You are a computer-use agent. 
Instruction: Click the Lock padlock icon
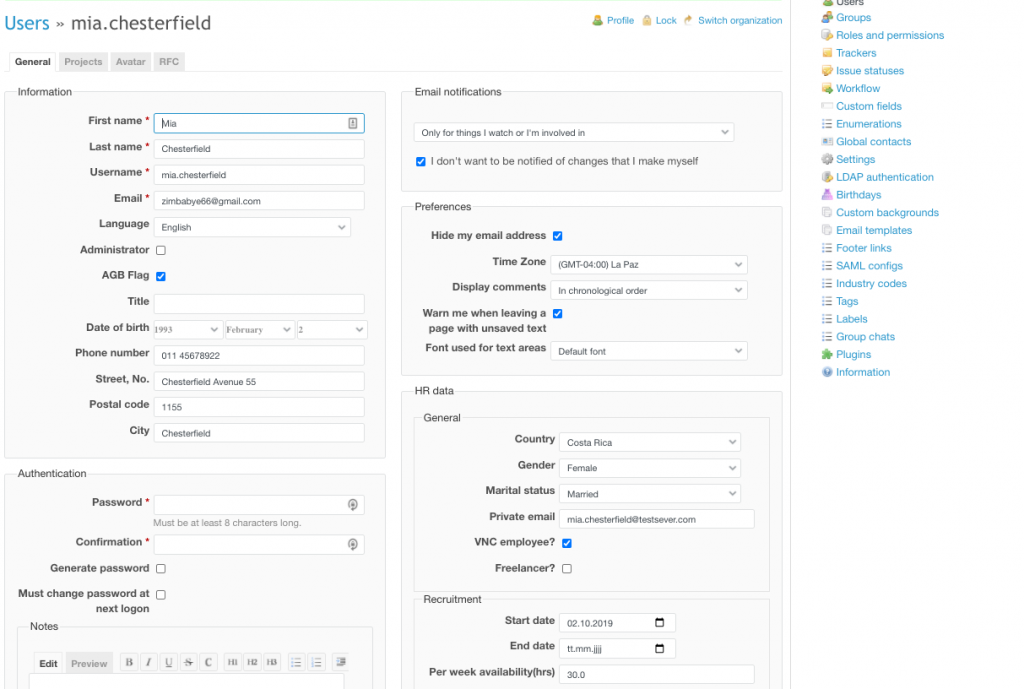[647, 20]
